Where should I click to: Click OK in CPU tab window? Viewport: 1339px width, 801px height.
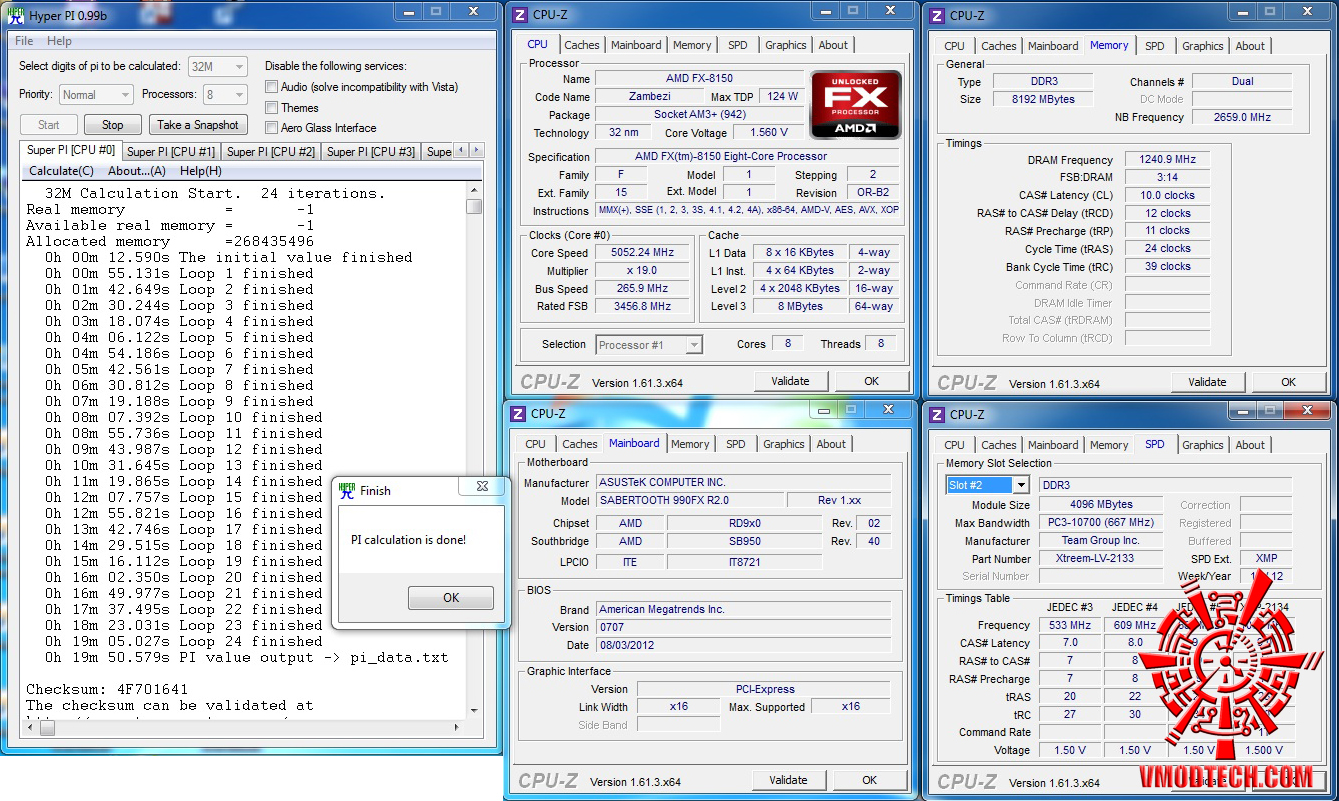coord(871,381)
